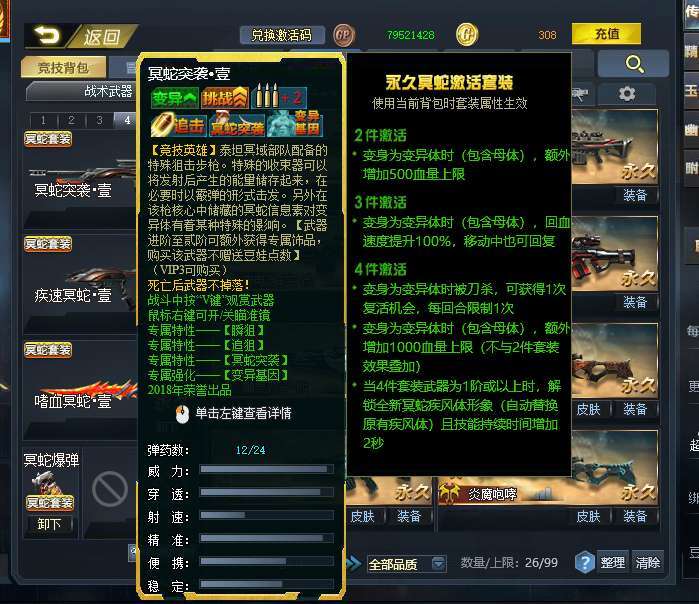Image resolution: width=699 pixels, height=604 pixels.
Task: Select the pistol category filter icon
Action: (x=580, y=94)
